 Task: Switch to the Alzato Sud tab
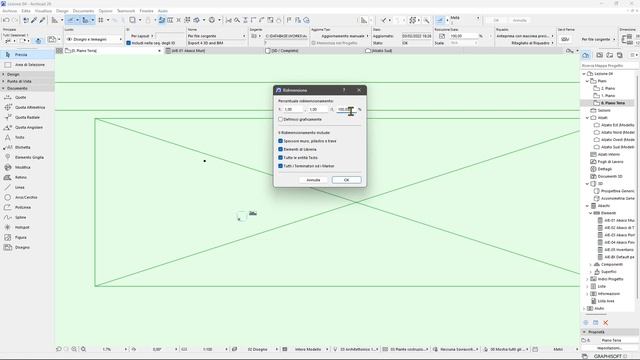[x=412, y=51]
